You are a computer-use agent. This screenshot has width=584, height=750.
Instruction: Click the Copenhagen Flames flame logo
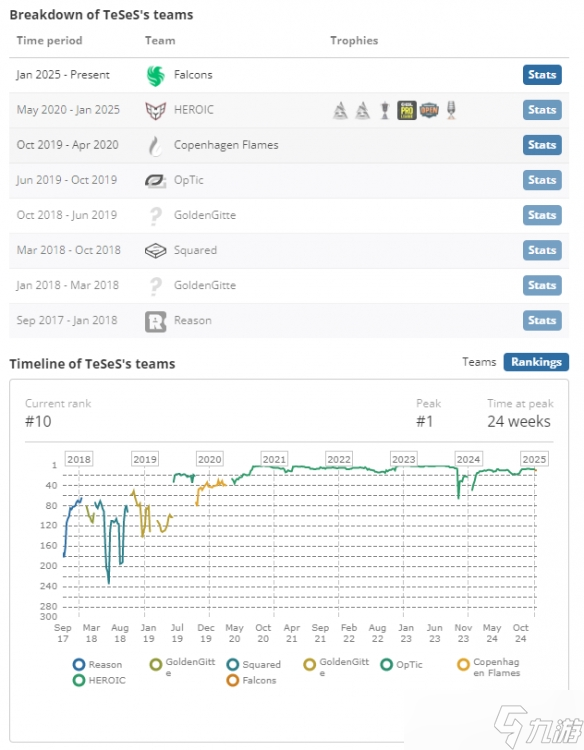tap(155, 145)
